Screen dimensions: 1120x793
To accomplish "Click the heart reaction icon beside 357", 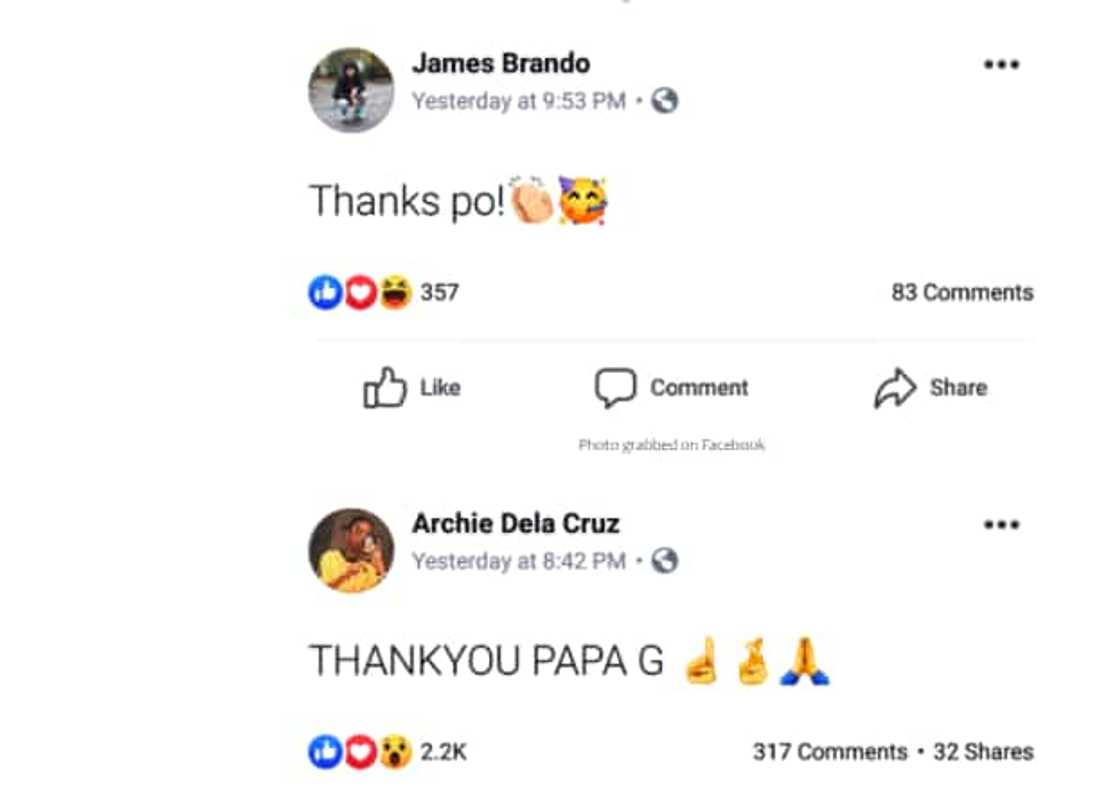I will 361,292.
